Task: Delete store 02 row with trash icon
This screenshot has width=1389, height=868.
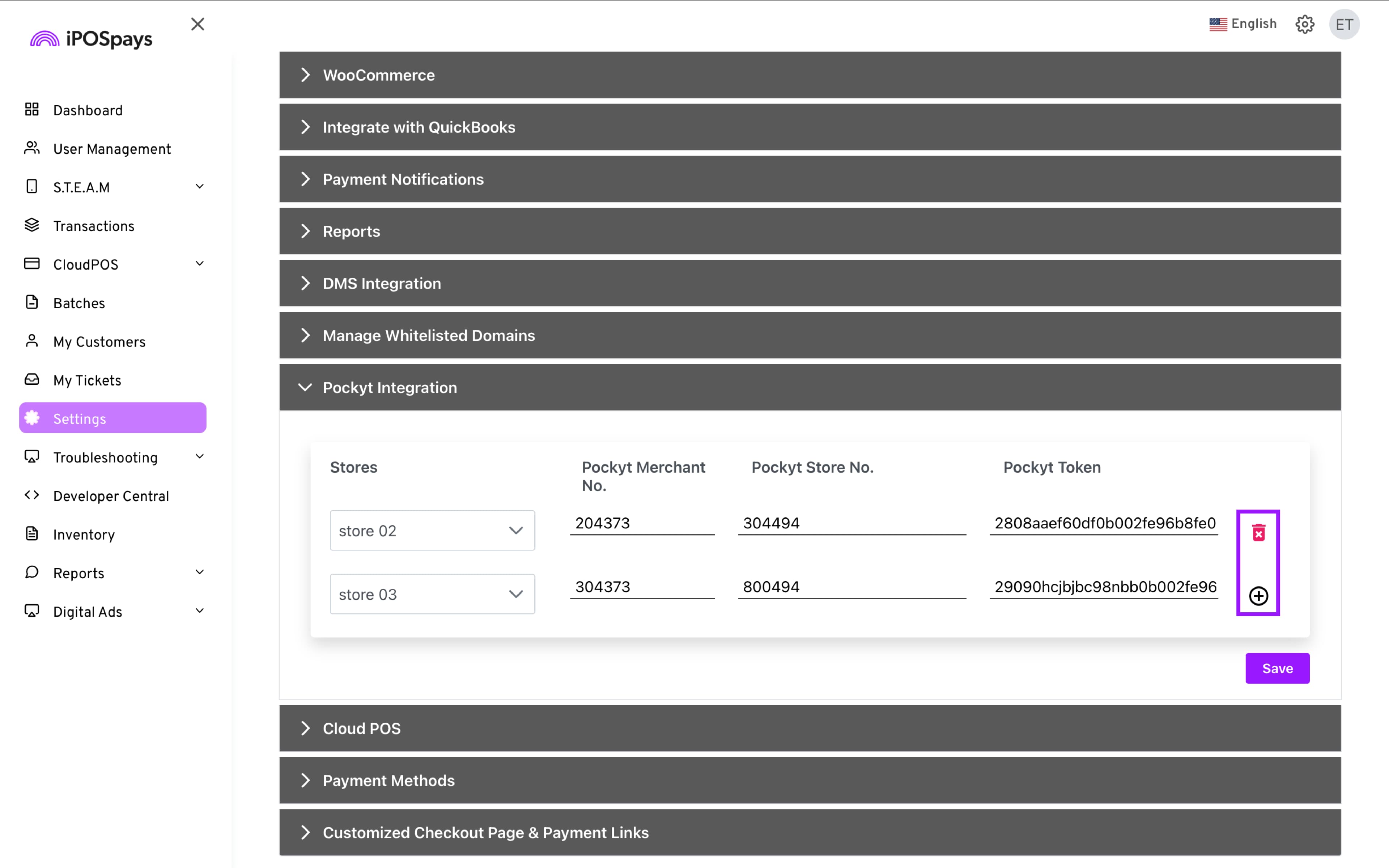Action: pos(1258,533)
